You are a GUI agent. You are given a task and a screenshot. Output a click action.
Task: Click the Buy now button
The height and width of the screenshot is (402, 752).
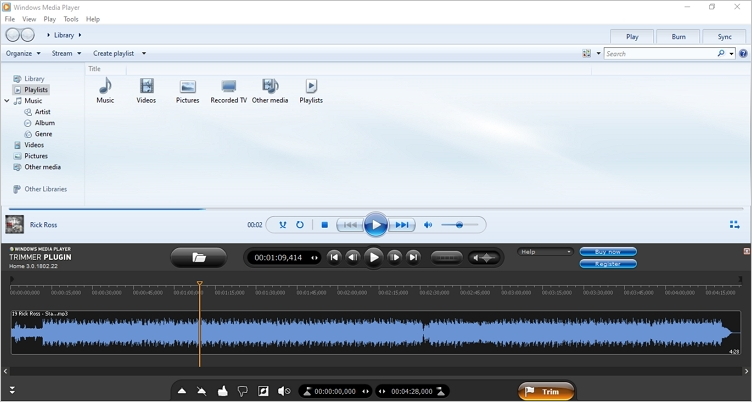pos(608,252)
